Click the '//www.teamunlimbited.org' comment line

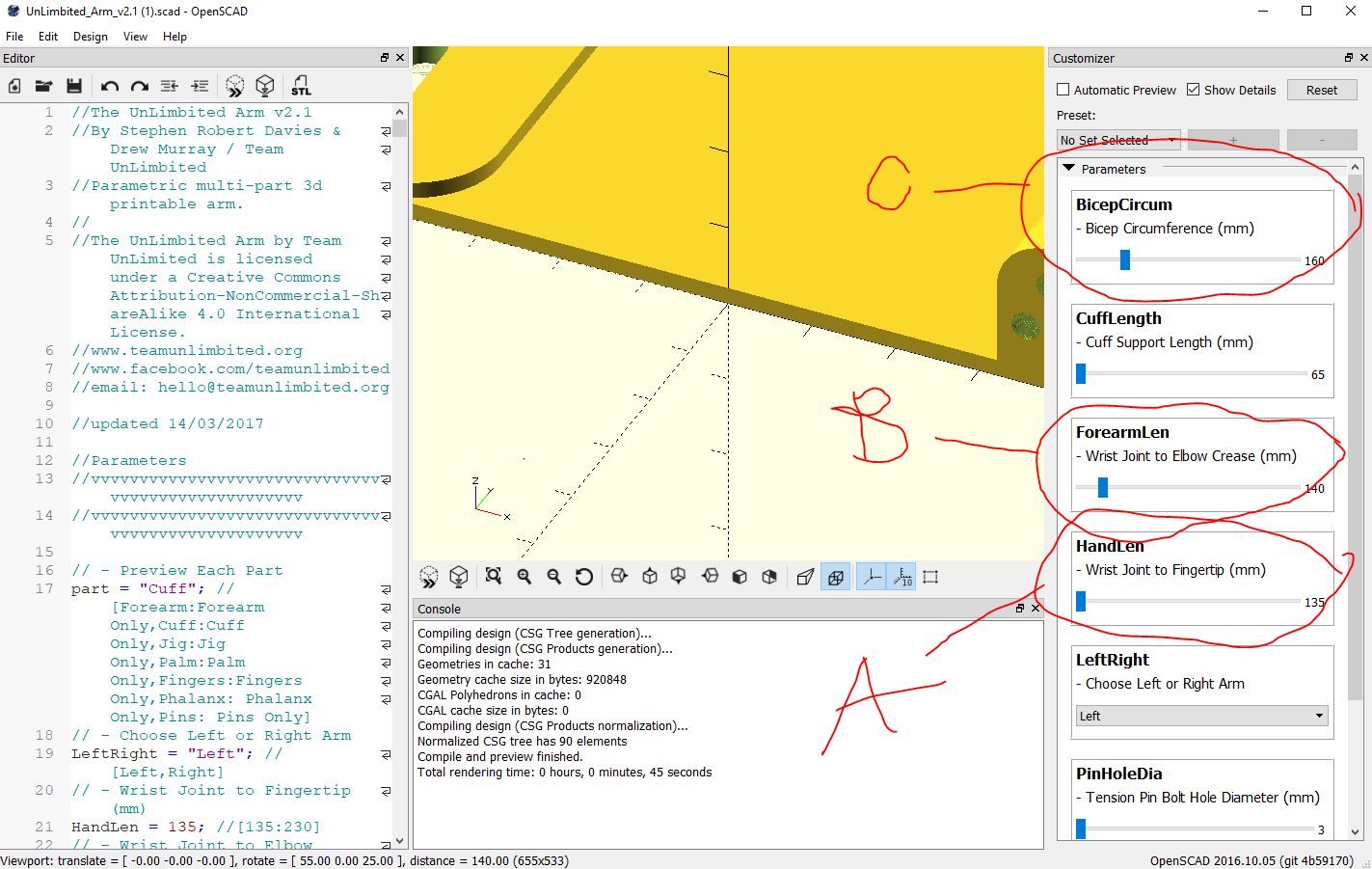pyautogui.click(x=187, y=350)
